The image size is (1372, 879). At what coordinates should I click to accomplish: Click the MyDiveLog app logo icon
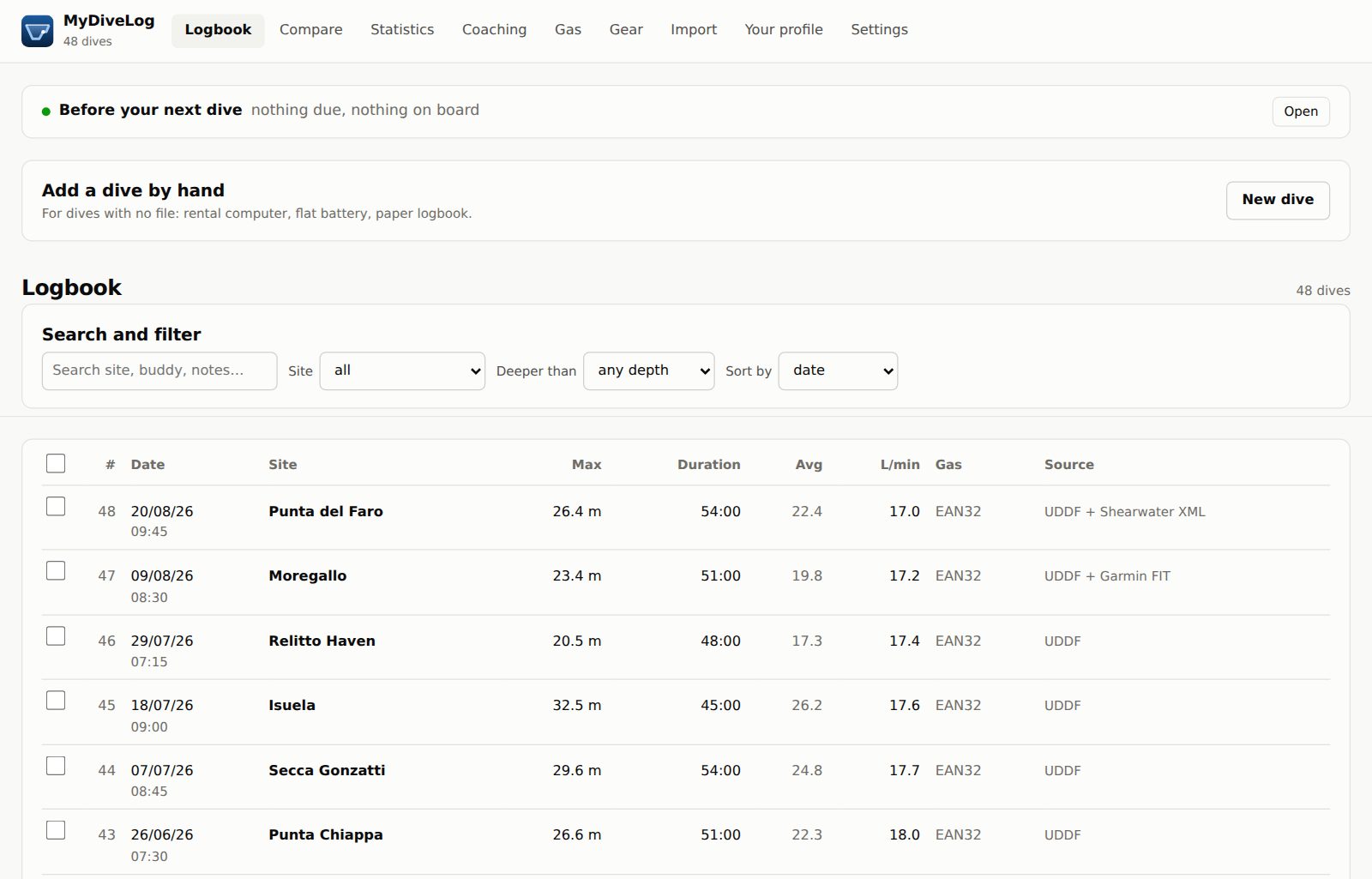pos(37,31)
